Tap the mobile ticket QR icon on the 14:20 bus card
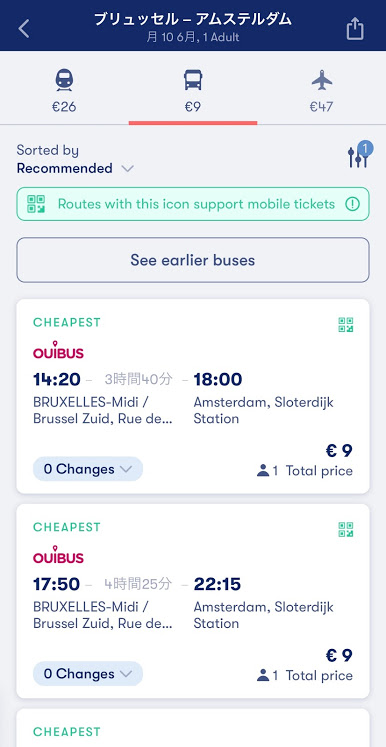 346,325
